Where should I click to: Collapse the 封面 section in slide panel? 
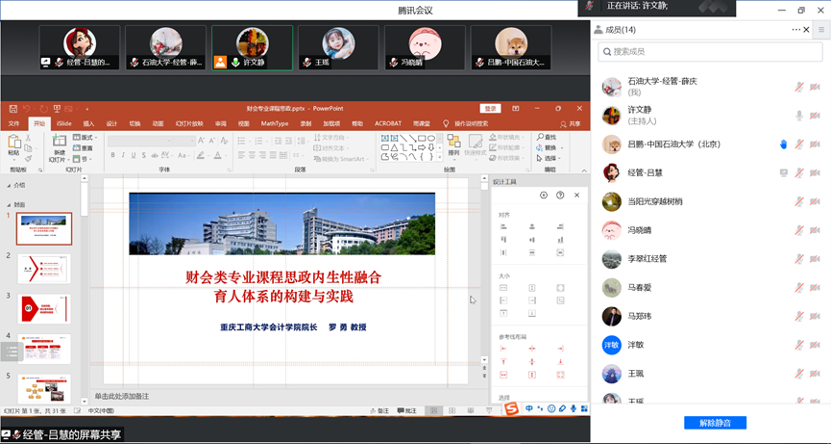10,204
